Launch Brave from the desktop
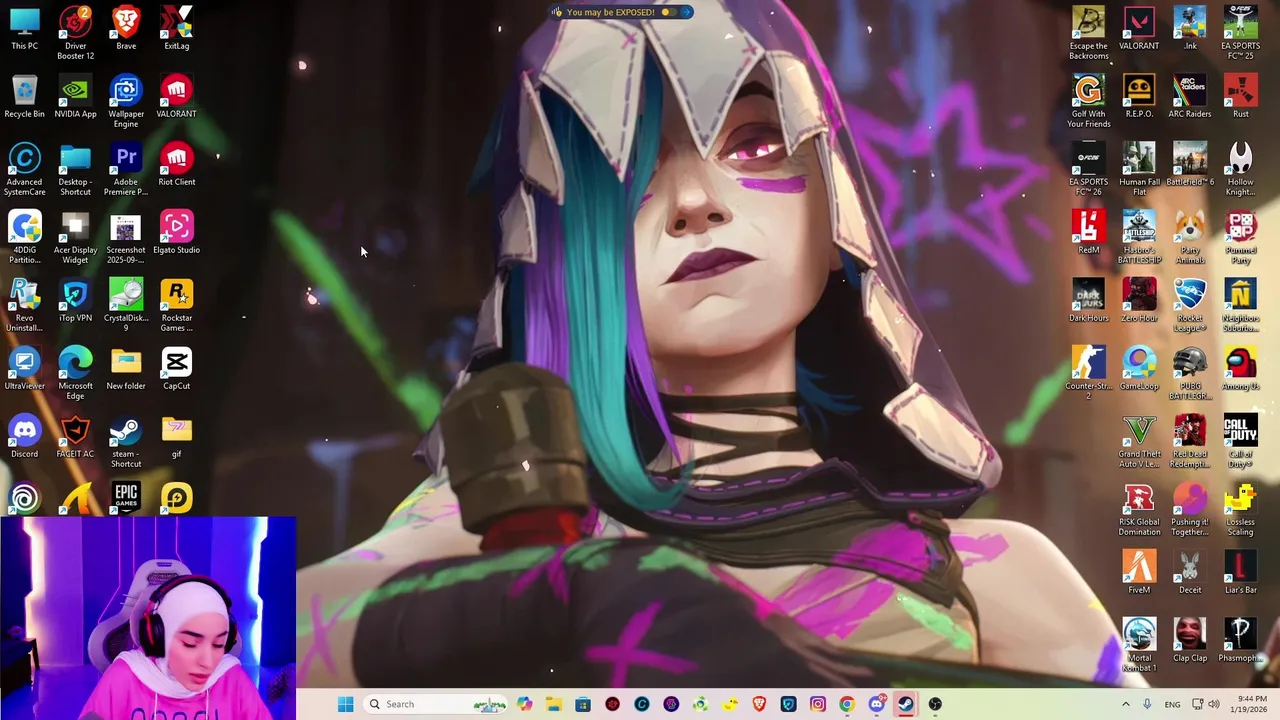This screenshot has height=720, width=1280. click(x=126, y=28)
